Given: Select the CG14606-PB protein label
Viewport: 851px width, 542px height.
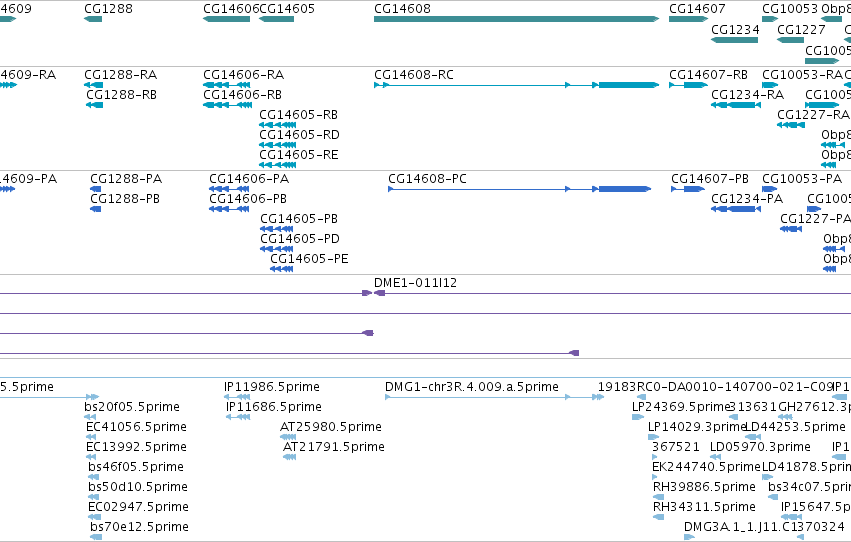Looking at the screenshot, I should pyautogui.click(x=248, y=199).
